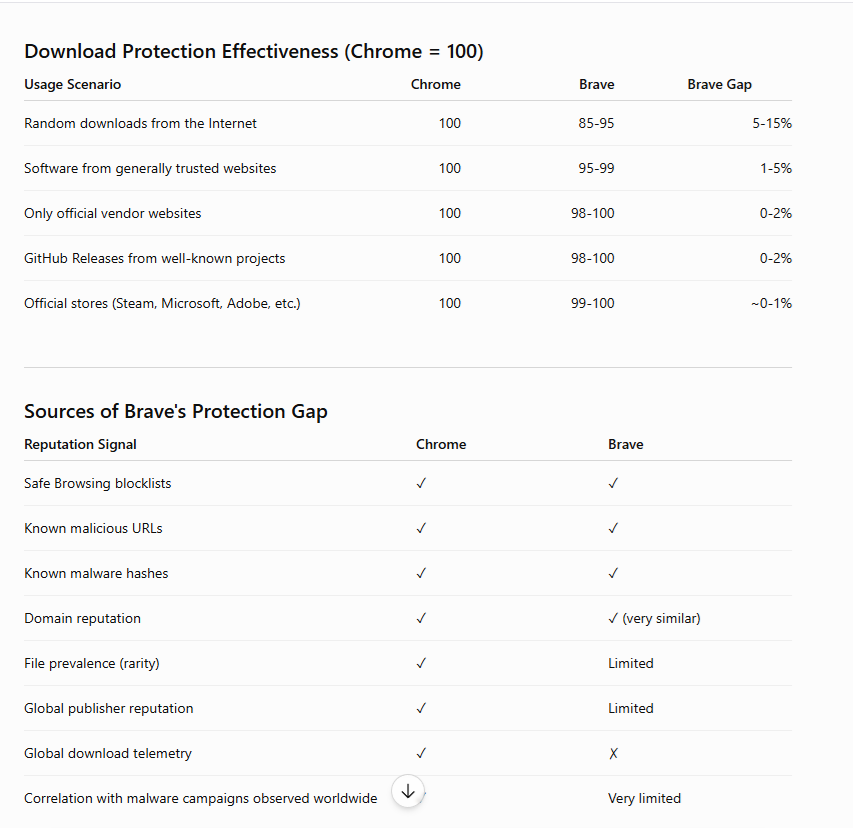This screenshot has width=853, height=828.
Task: Click the scroll-to-bottom down arrow button
Action: (x=407, y=792)
